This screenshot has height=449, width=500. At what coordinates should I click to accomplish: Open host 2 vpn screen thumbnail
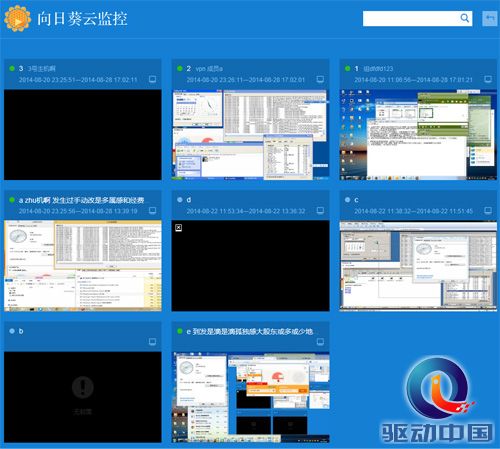pyautogui.click(x=250, y=135)
